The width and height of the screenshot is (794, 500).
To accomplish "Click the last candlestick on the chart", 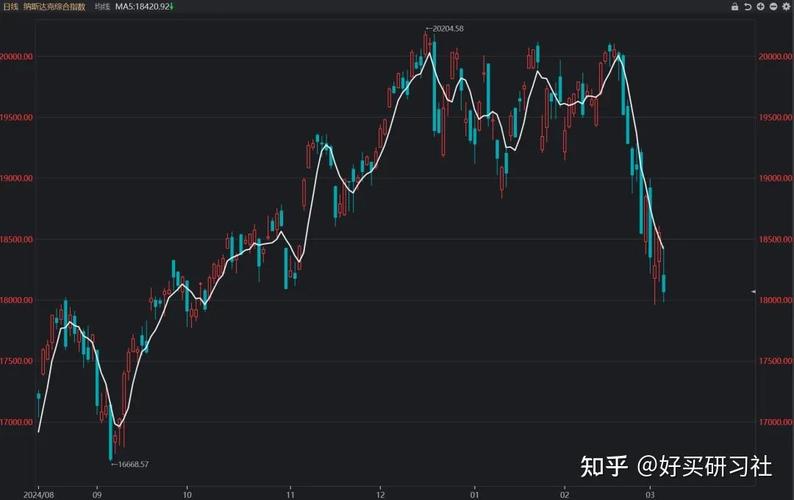I will click(663, 283).
